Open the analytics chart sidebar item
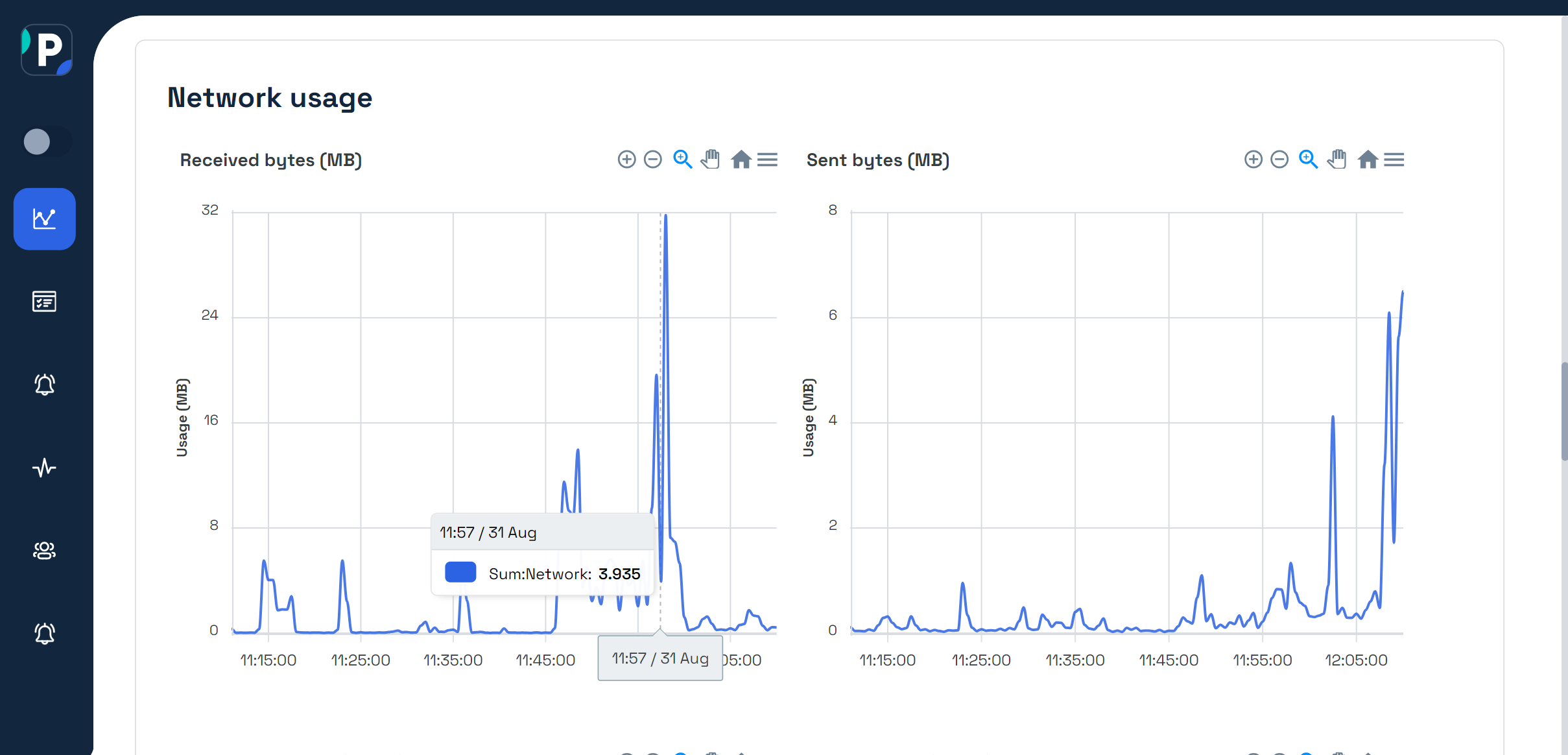 pyautogui.click(x=45, y=219)
